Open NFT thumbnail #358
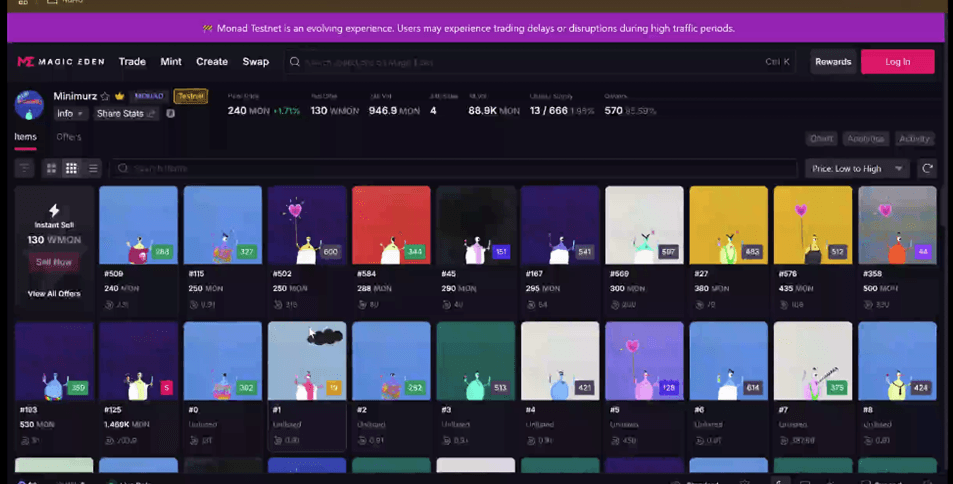The height and width of the screenshot is (484, 953). (x=897, y=225)
